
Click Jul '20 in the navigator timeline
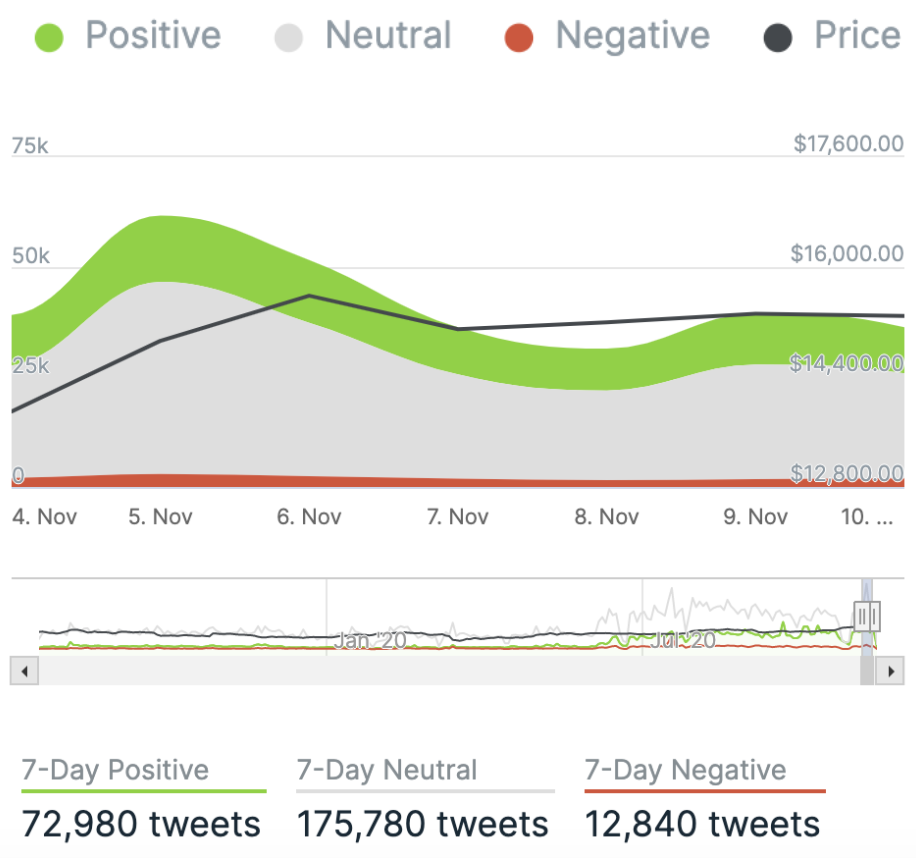click(x=682, y=640)
